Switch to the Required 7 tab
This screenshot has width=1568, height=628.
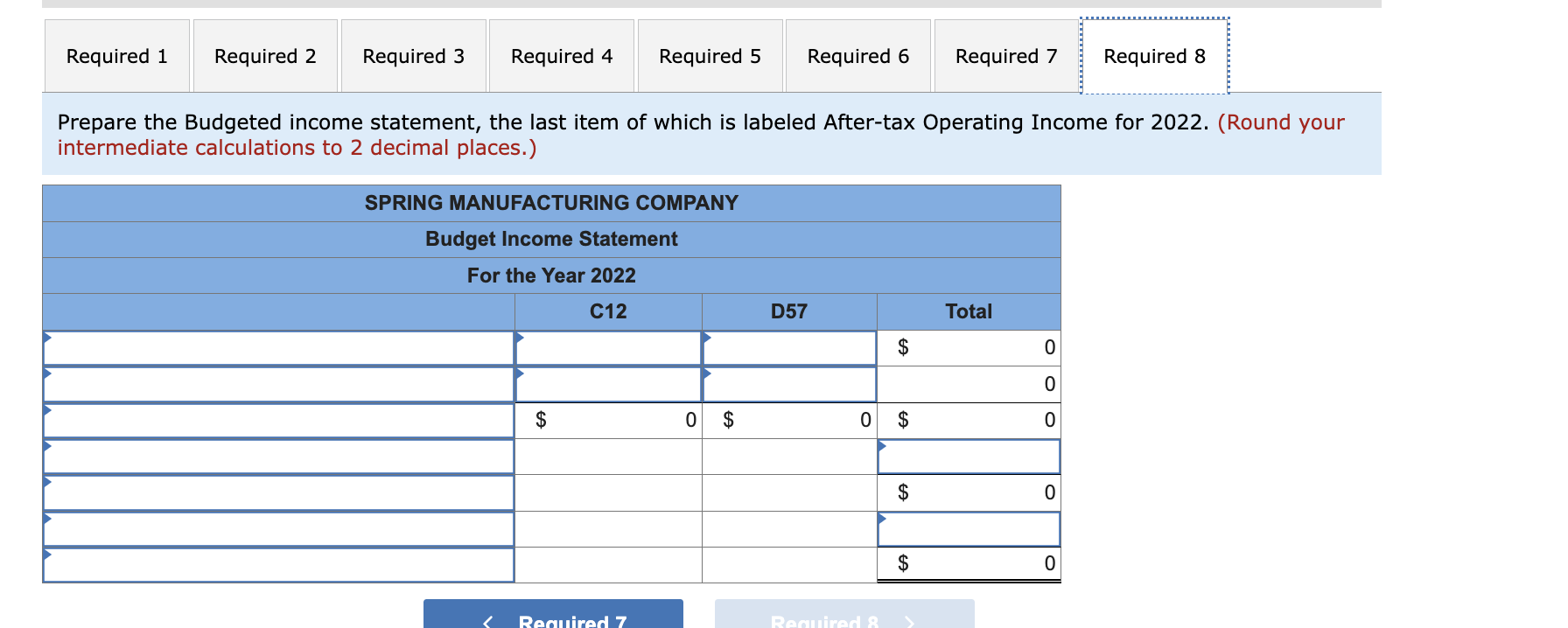(x=1004, y=55)
